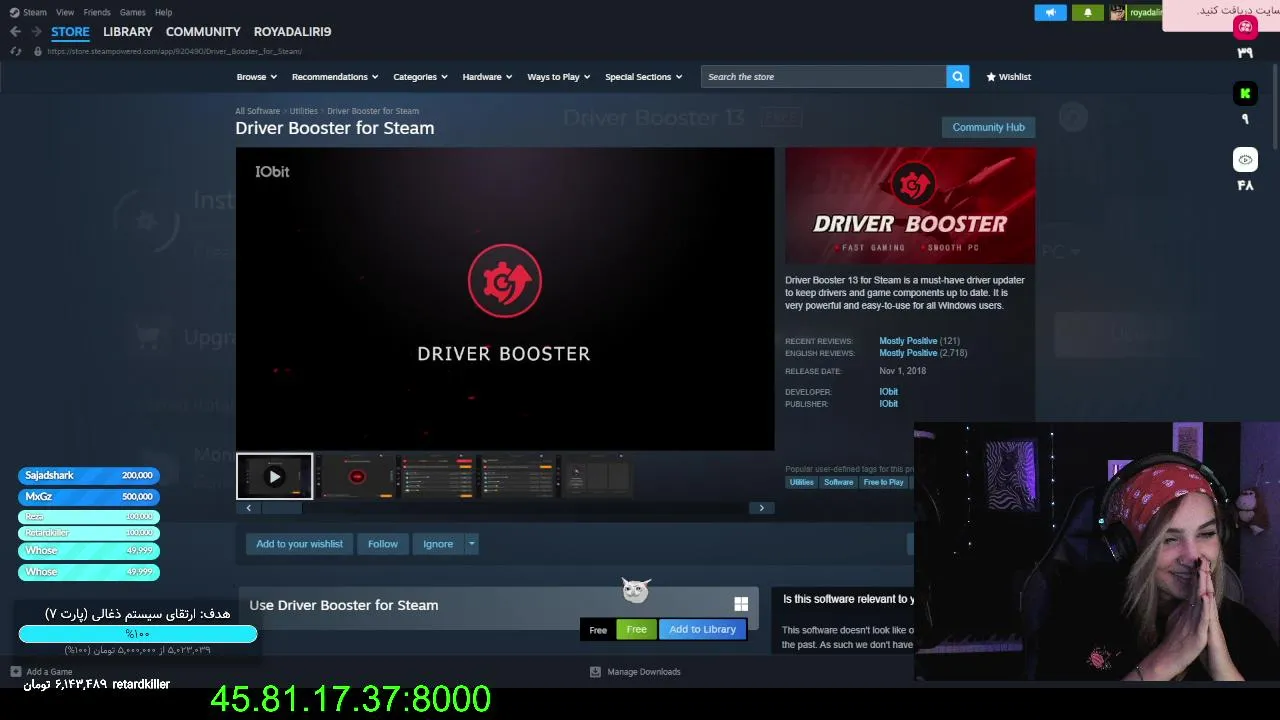Open the Hardware dropdown
Image resolution: width=1280 pixels, height=720 pixels.
(487, 77)
